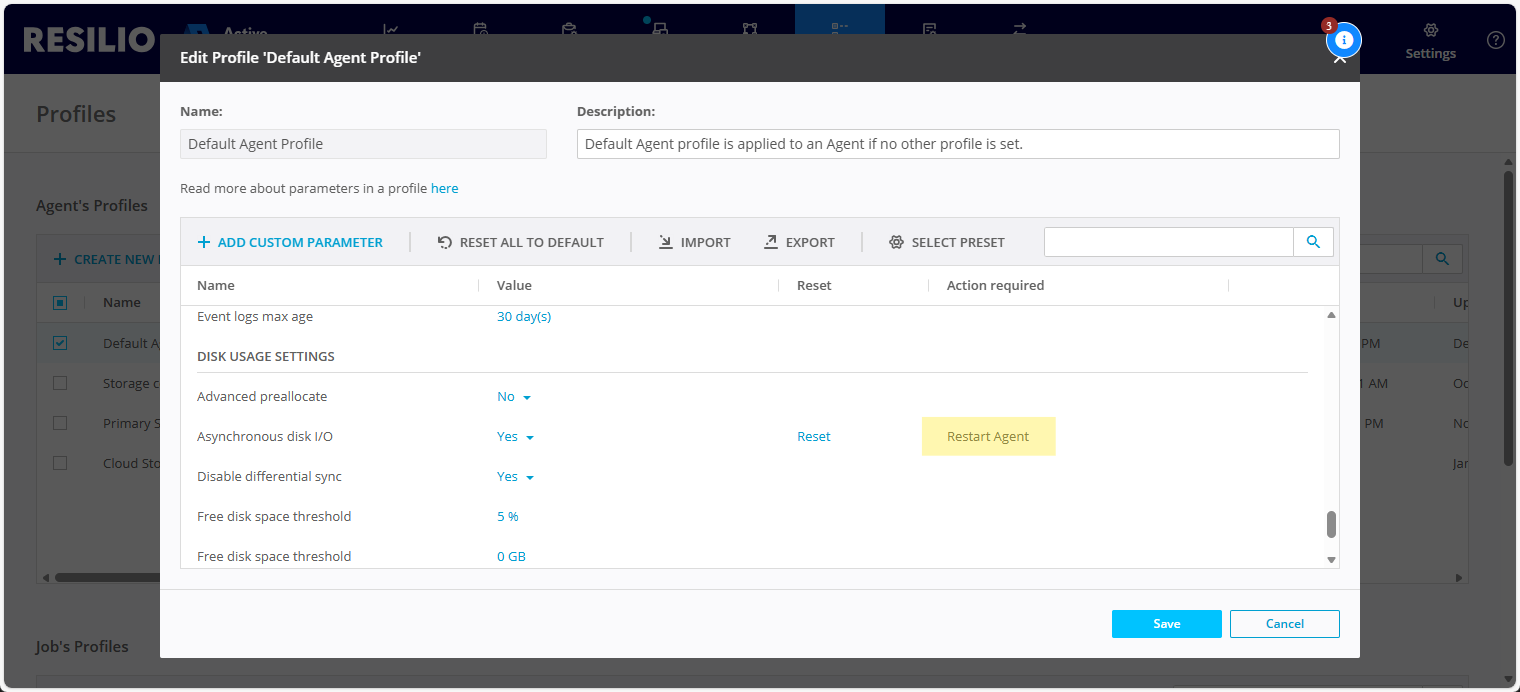Click the blue info notification icon
This screenshot has width=1520, height=692.
pyautogui.click(x=1344, y=40)
